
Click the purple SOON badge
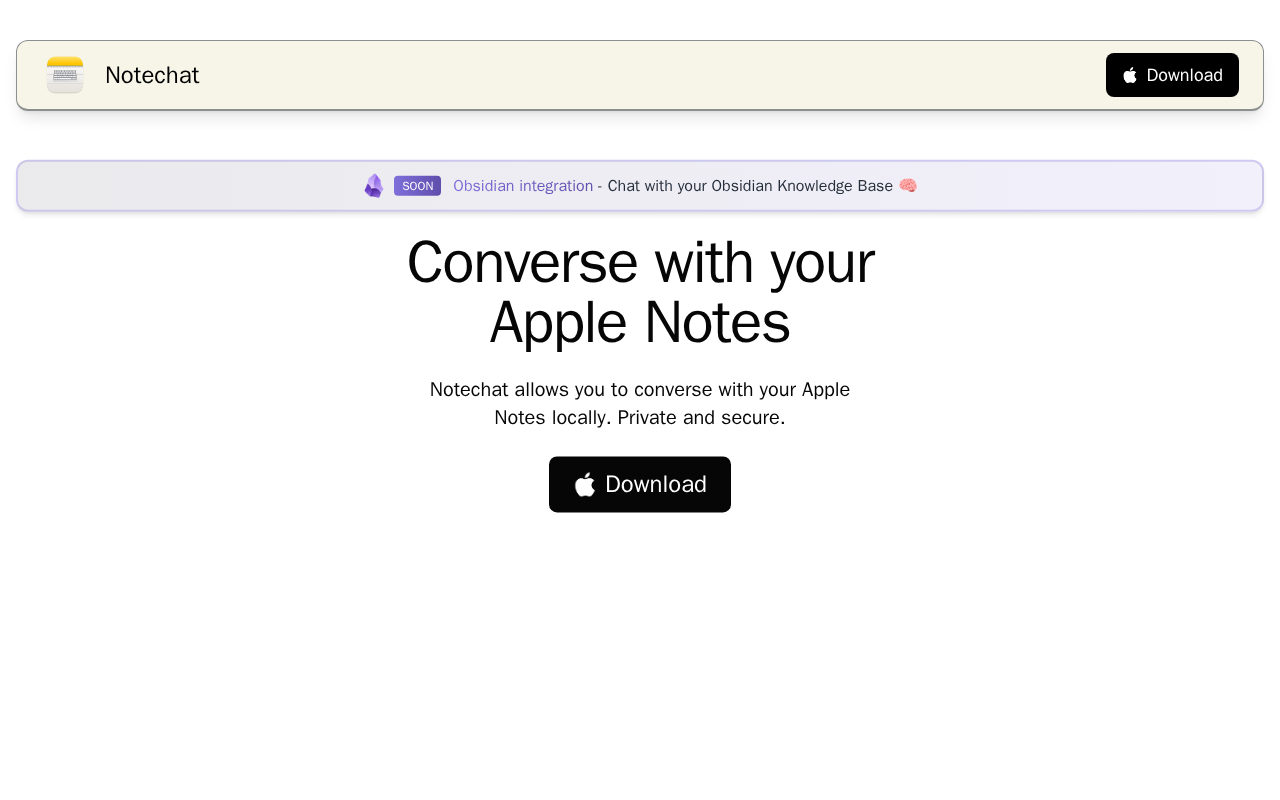[417, 186]
